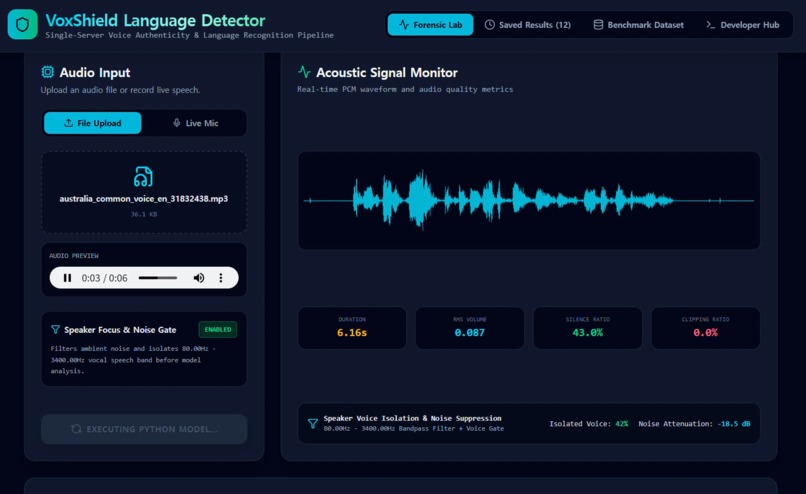Click the 0:03 / 0:06 playback time

coord(104,278)
